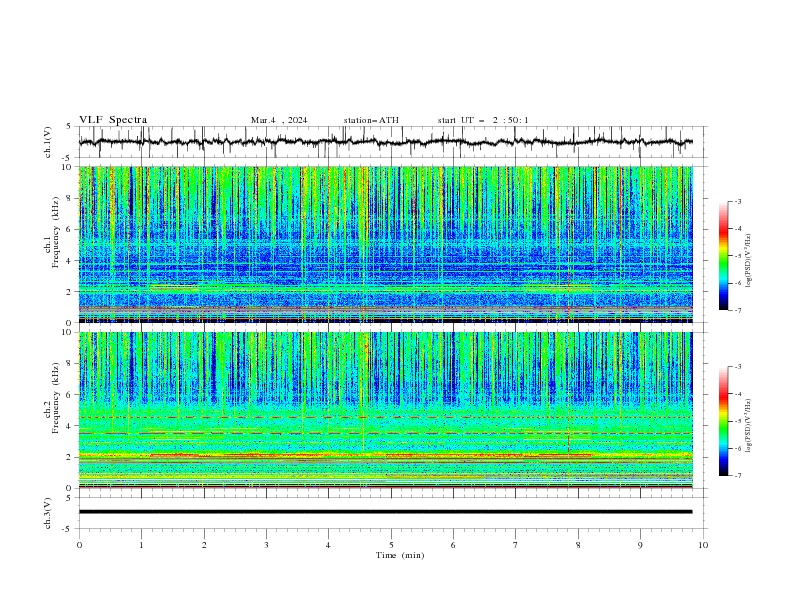792x612 pixels.
Task: Click time axis tick label "1"
Action: 141,545
